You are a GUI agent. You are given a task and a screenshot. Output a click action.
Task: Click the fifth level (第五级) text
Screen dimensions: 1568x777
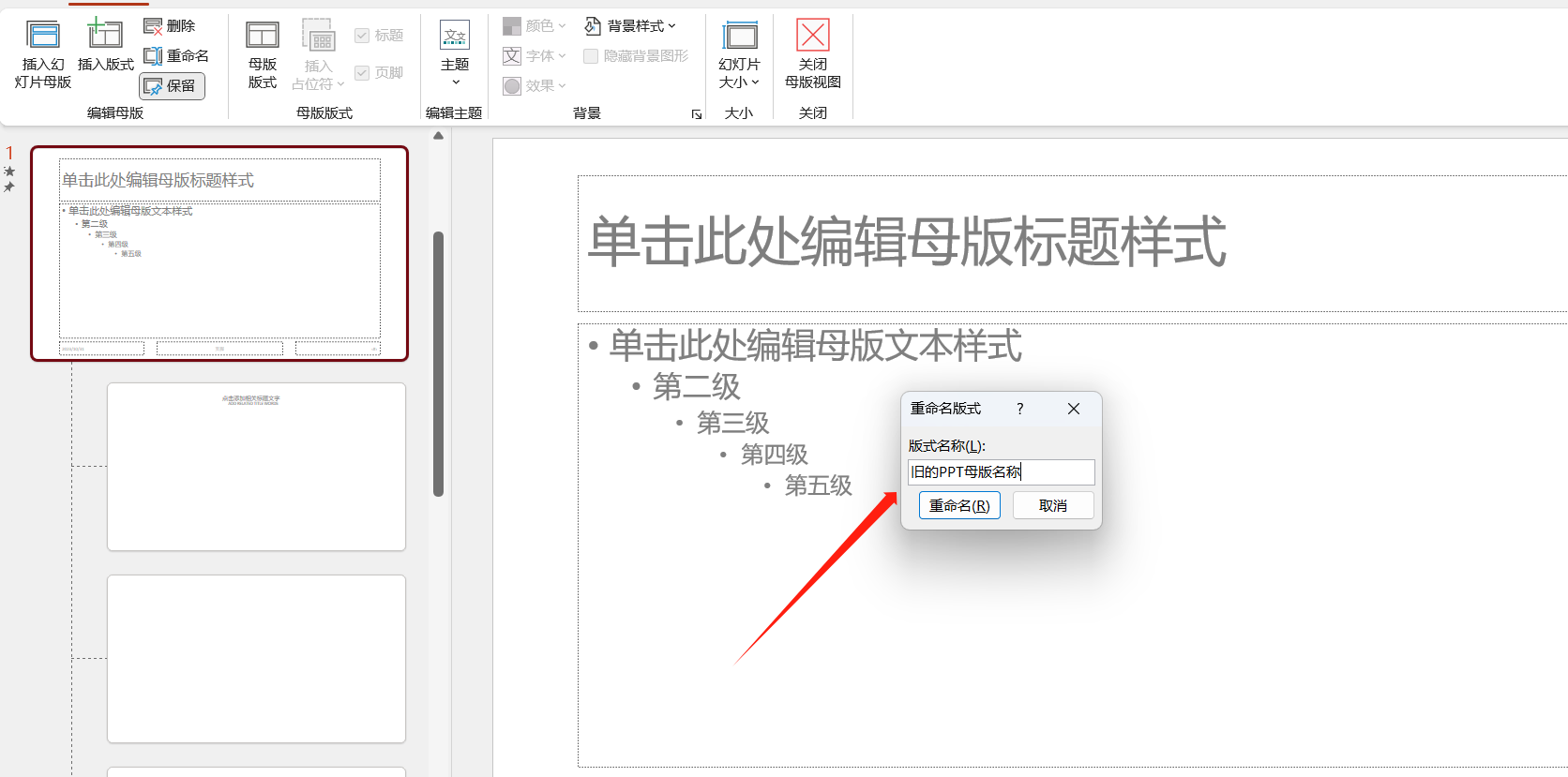819,486
